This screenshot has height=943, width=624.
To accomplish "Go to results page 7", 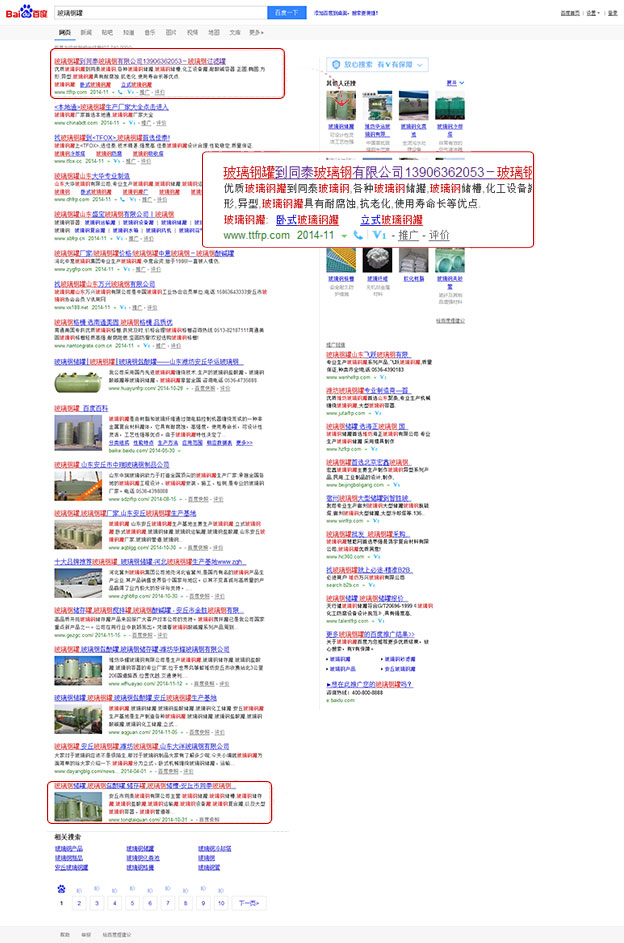I will click(x=168, y=903).
